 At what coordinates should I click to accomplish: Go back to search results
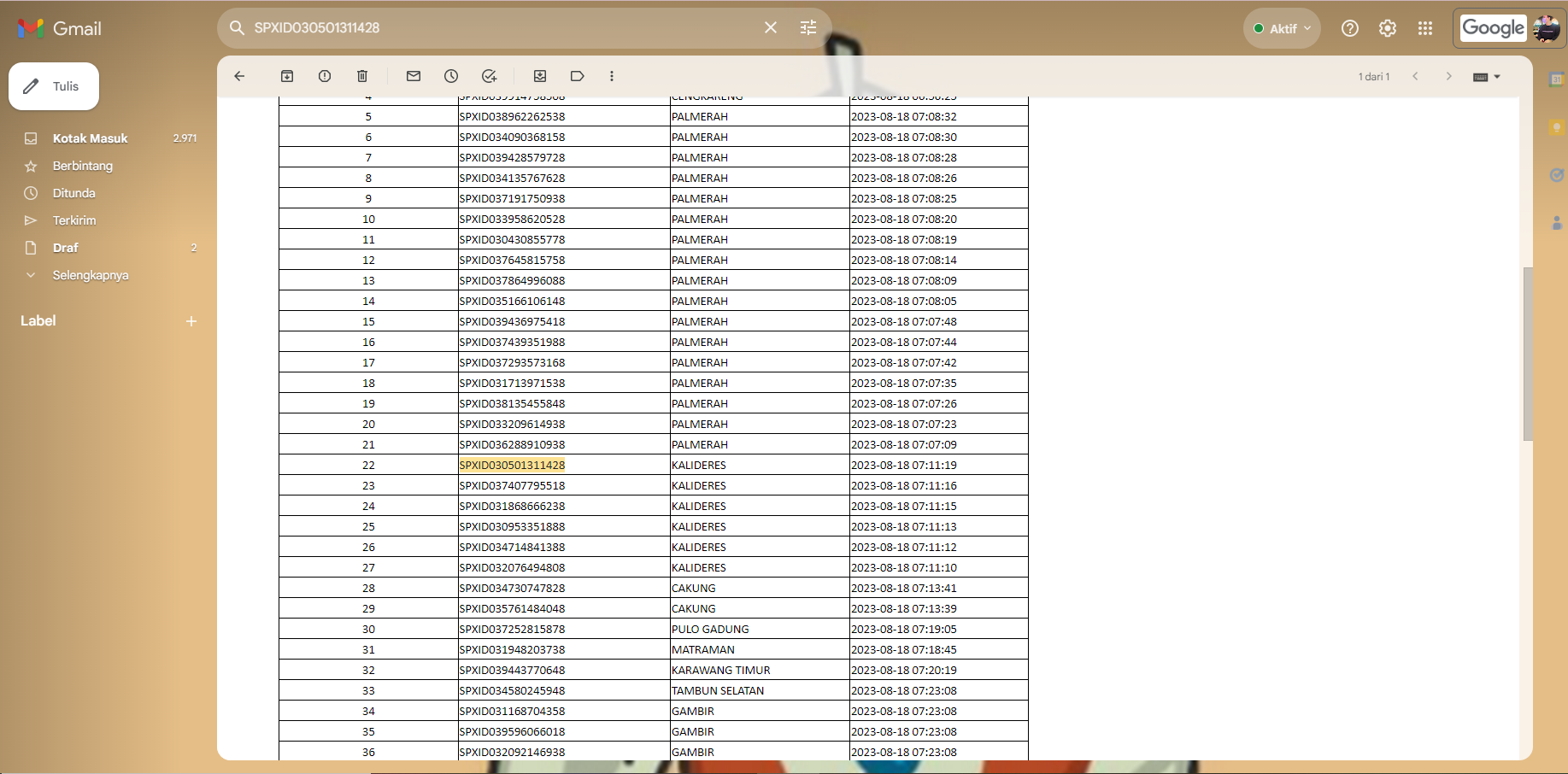pos(239,76)
